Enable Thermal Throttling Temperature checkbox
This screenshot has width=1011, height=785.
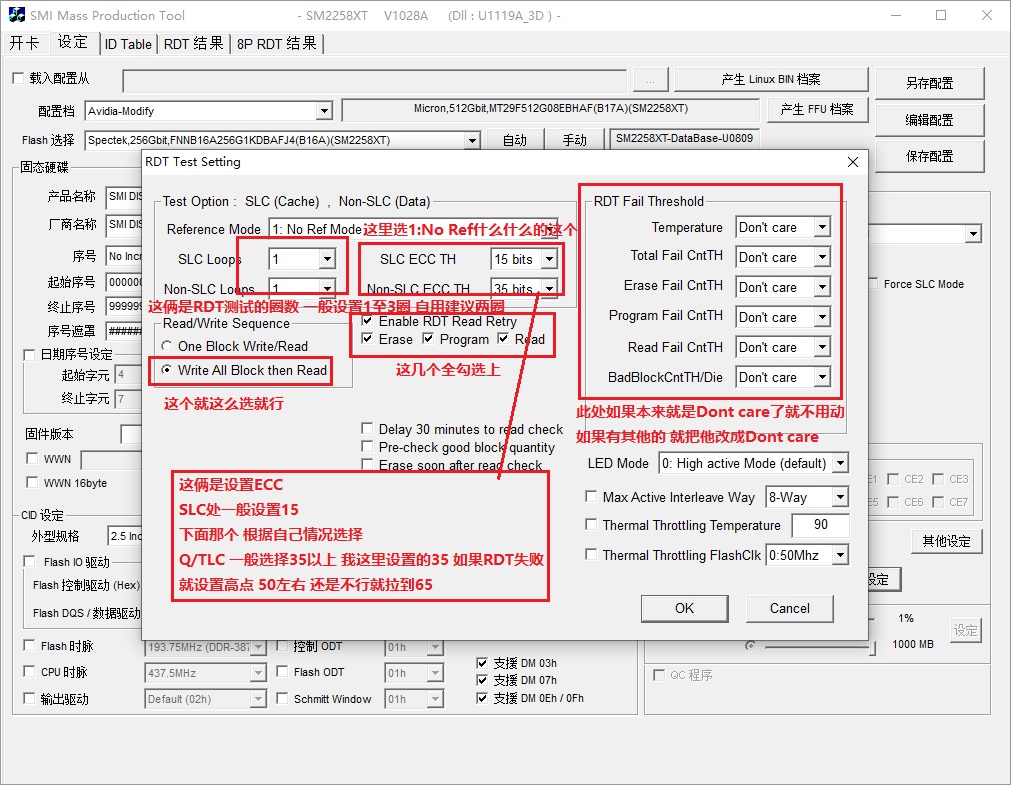click(x=591, y=526)
